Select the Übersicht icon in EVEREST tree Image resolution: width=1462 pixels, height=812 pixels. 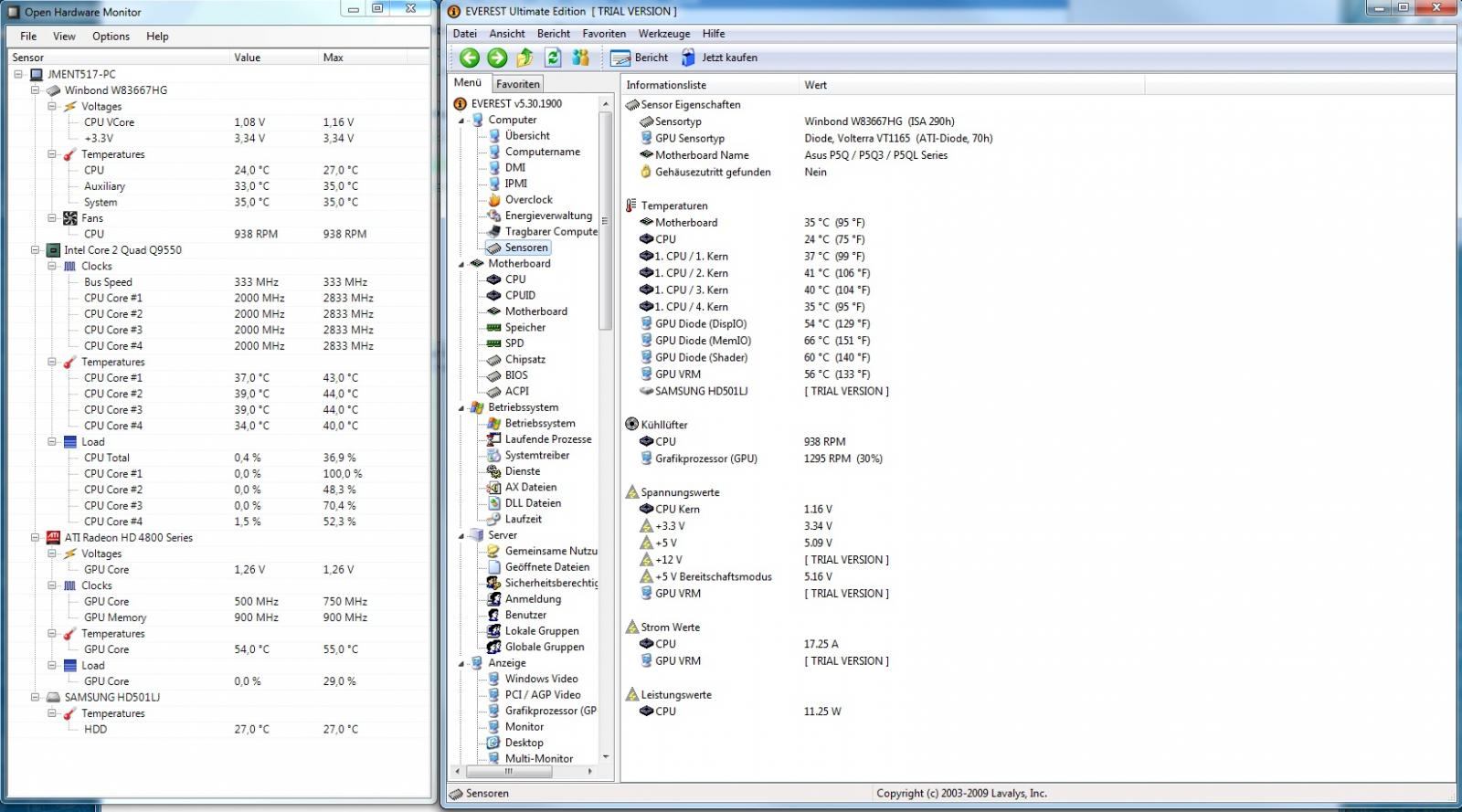coord(494,136)
